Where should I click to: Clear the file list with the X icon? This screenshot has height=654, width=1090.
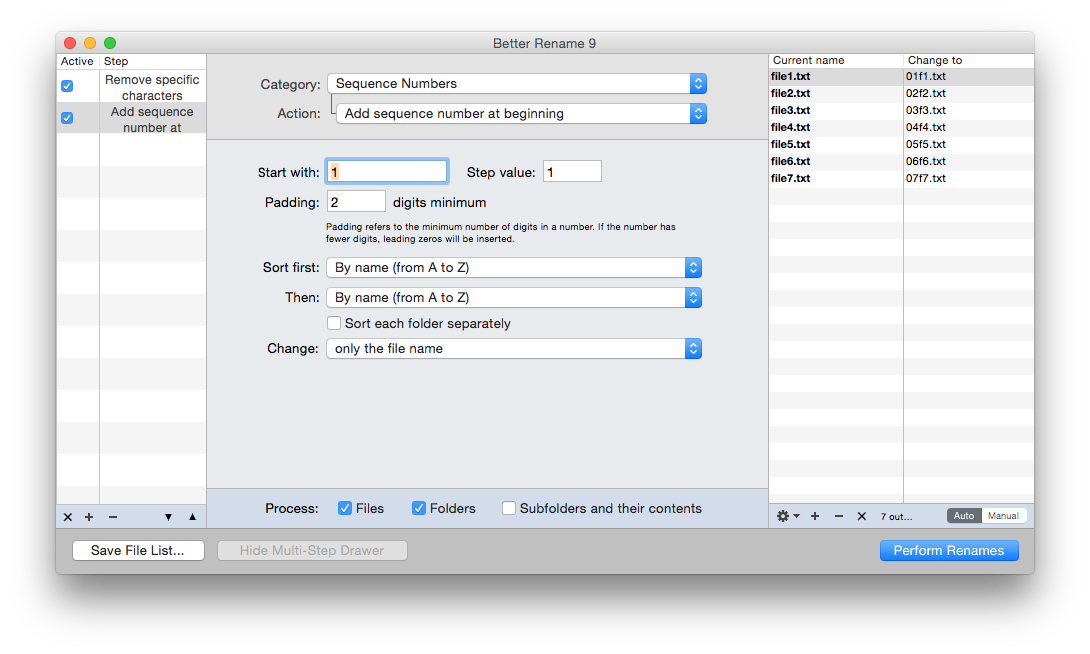(x=861, y=516)
